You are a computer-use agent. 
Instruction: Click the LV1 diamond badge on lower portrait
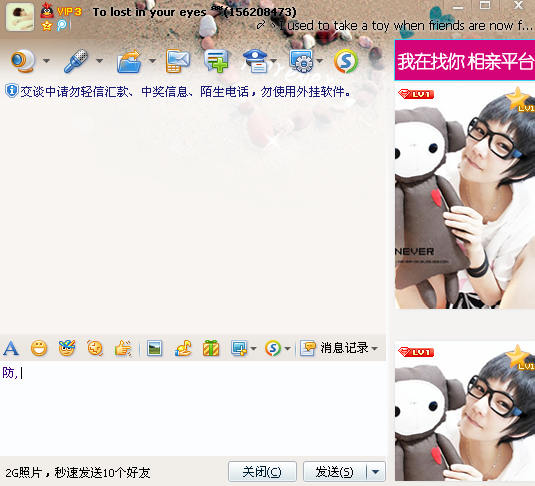pyautogui.click(x=416, y=352)
